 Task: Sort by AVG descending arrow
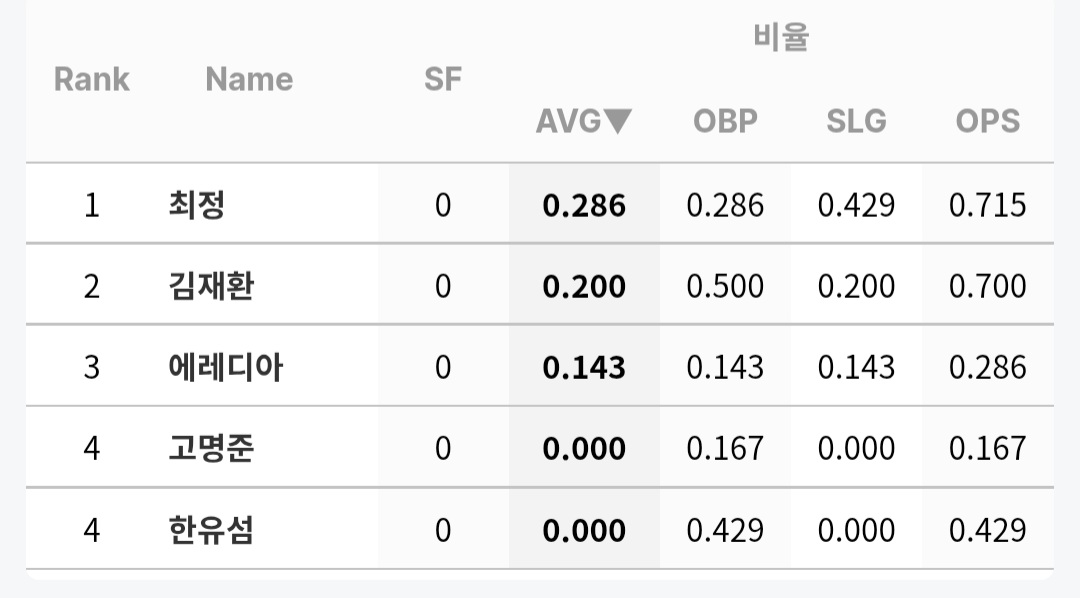click(618, 122)
